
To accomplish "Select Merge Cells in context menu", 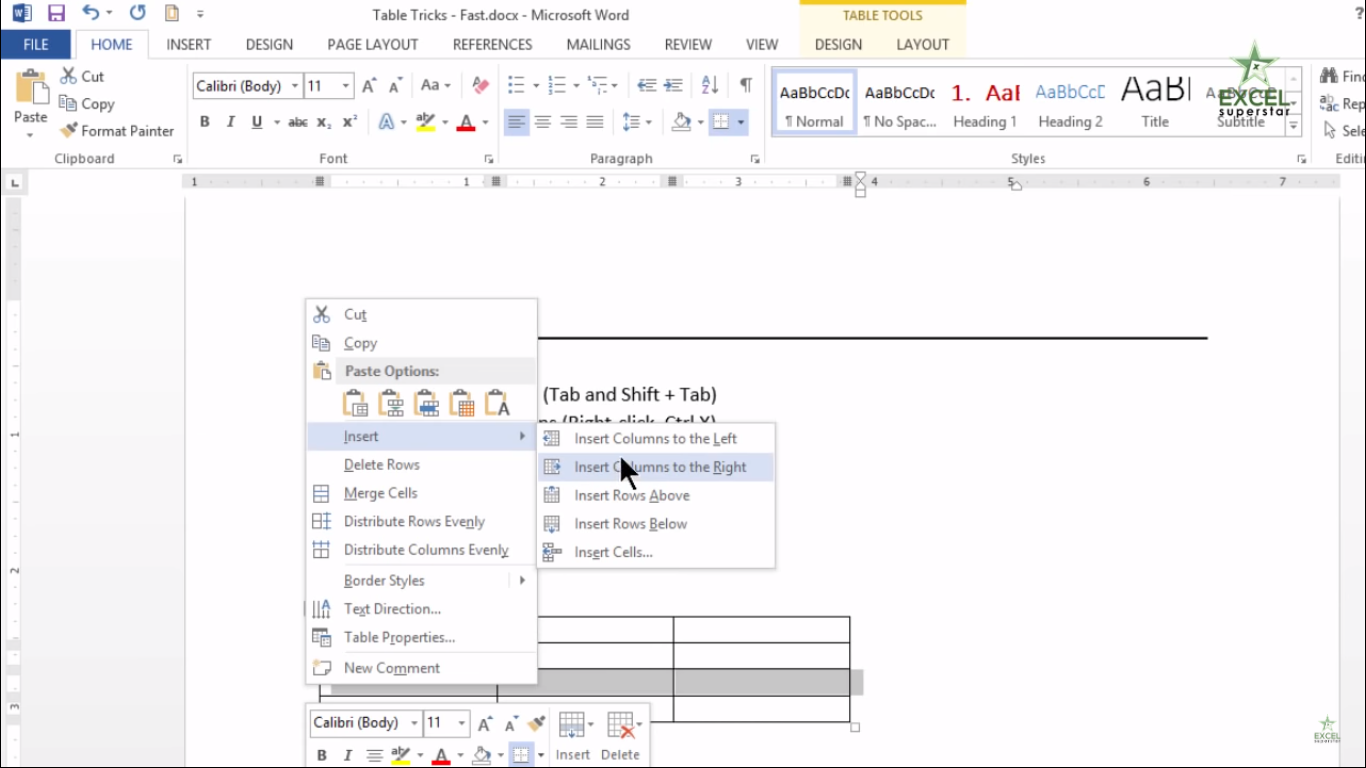I will coord(421,493).
